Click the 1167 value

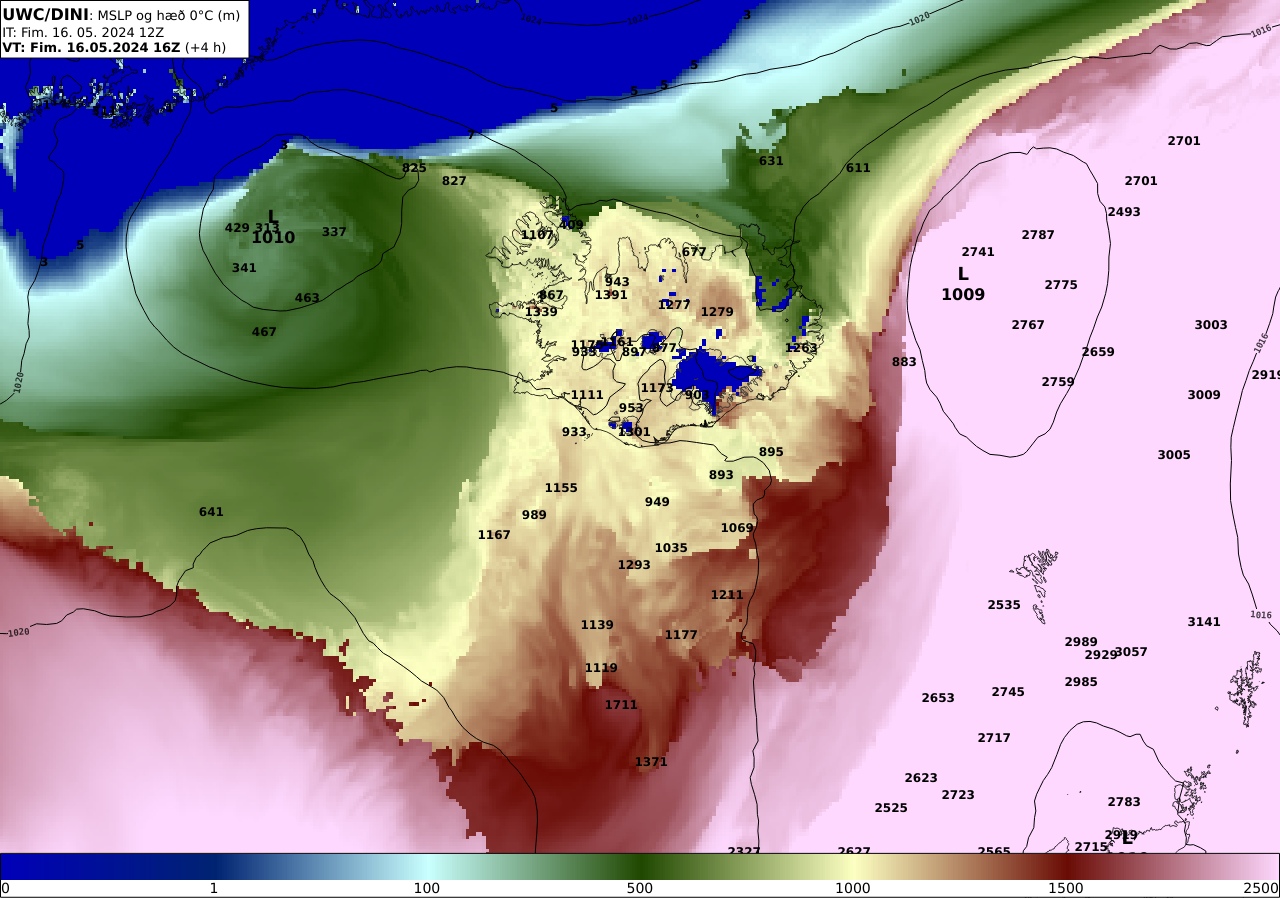coord(494,535)
